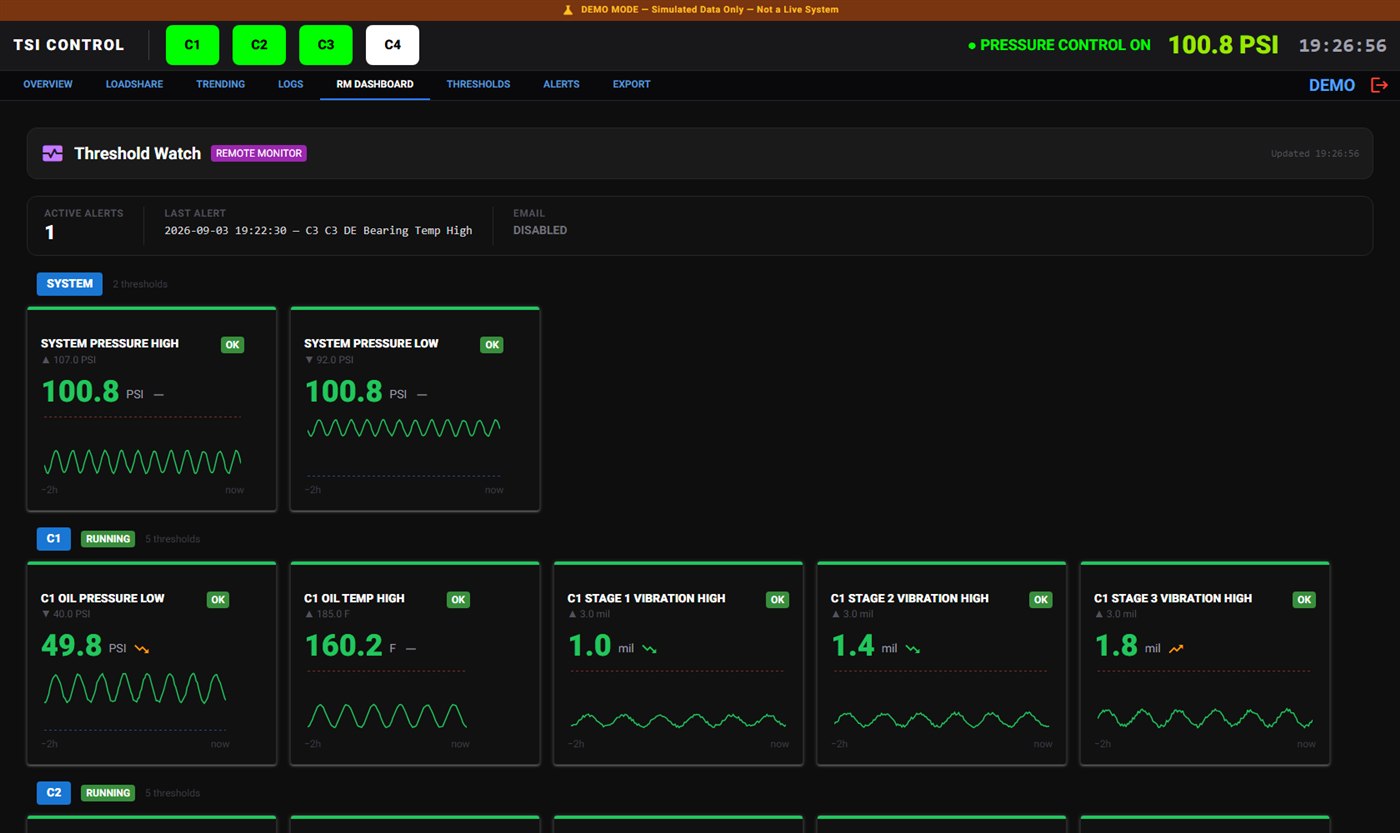Click the C1 Stage 1 Vibration OK badge
The width and height of the screenshot is (1400, 833).
(x=777, y=600)
